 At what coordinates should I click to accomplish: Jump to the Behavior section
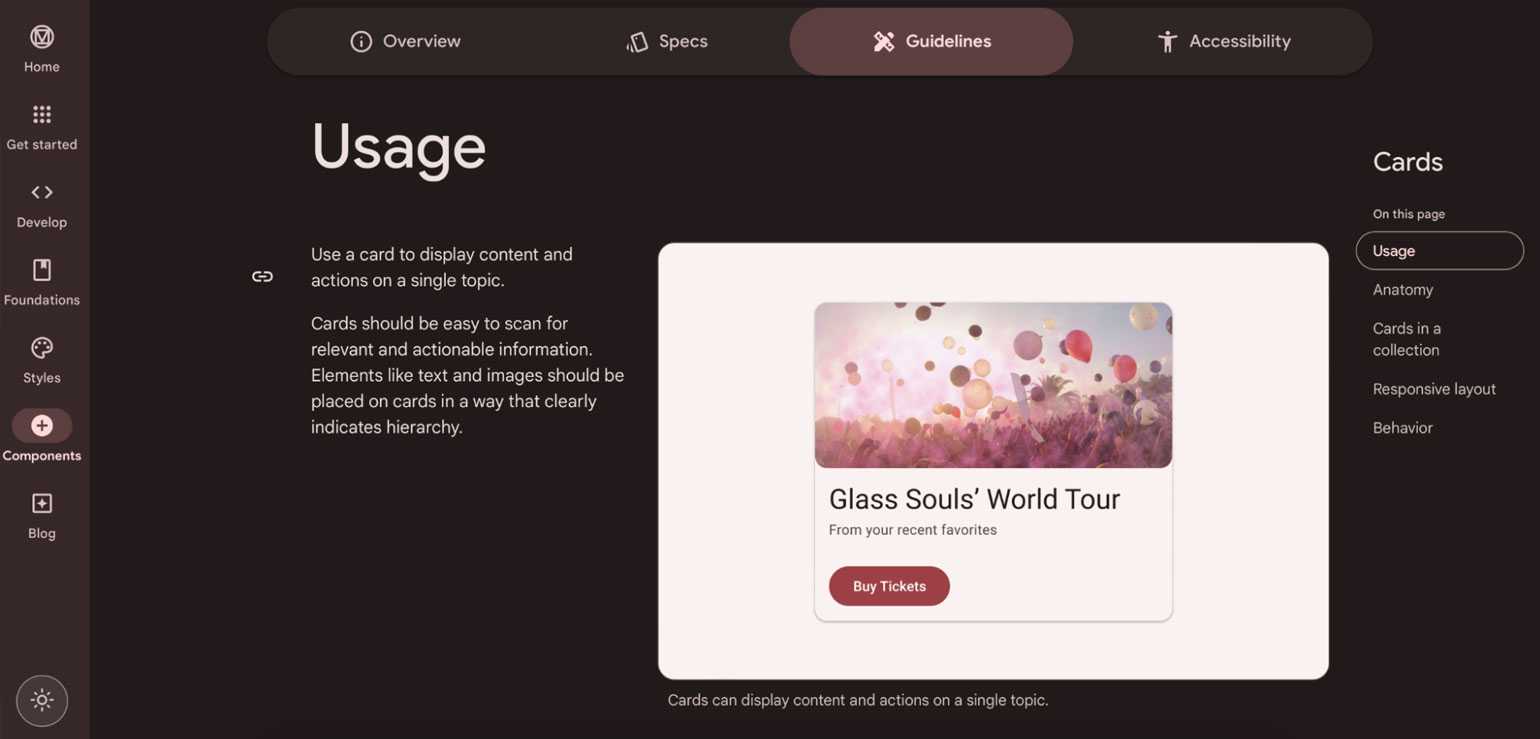coord(1402,428)
